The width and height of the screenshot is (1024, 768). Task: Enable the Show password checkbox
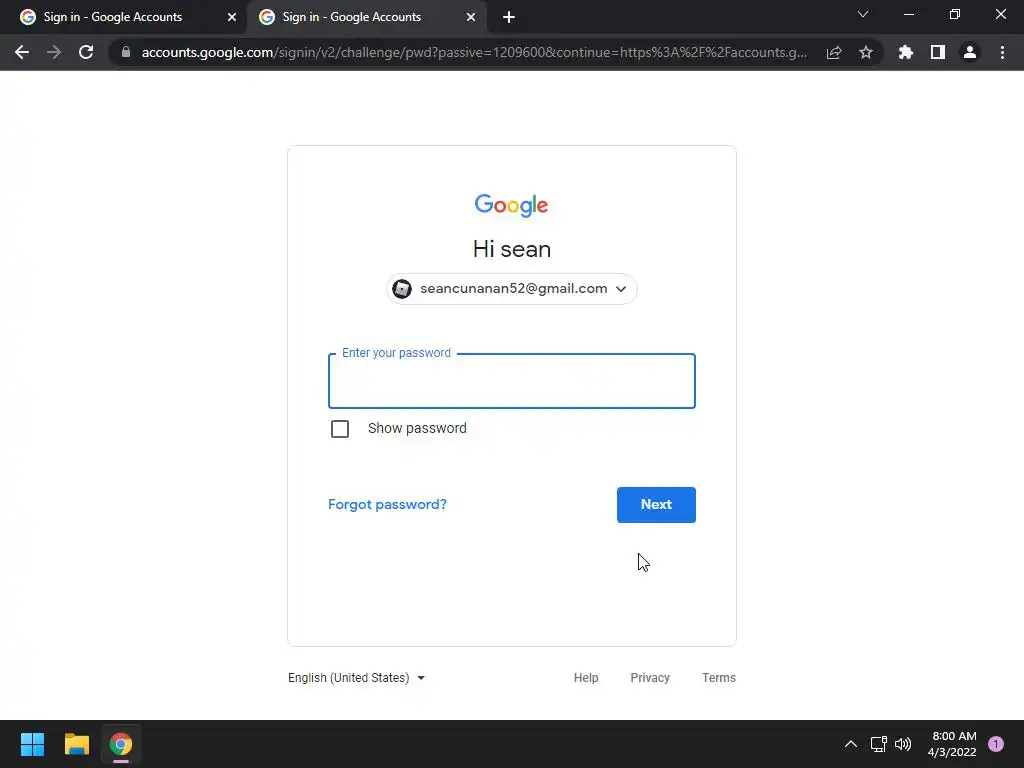tap(340, 429)
